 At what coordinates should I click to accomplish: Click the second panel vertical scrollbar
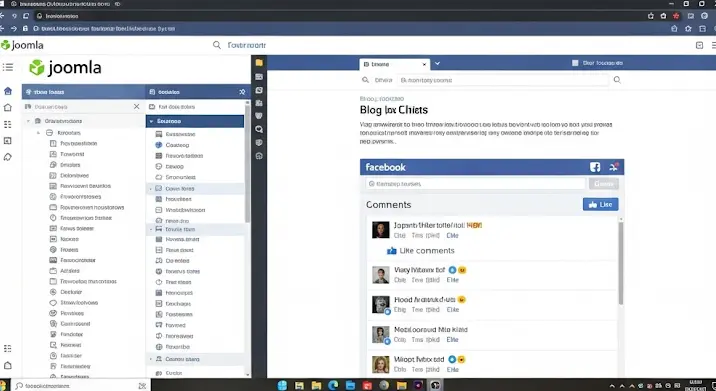tap(247, 164)
